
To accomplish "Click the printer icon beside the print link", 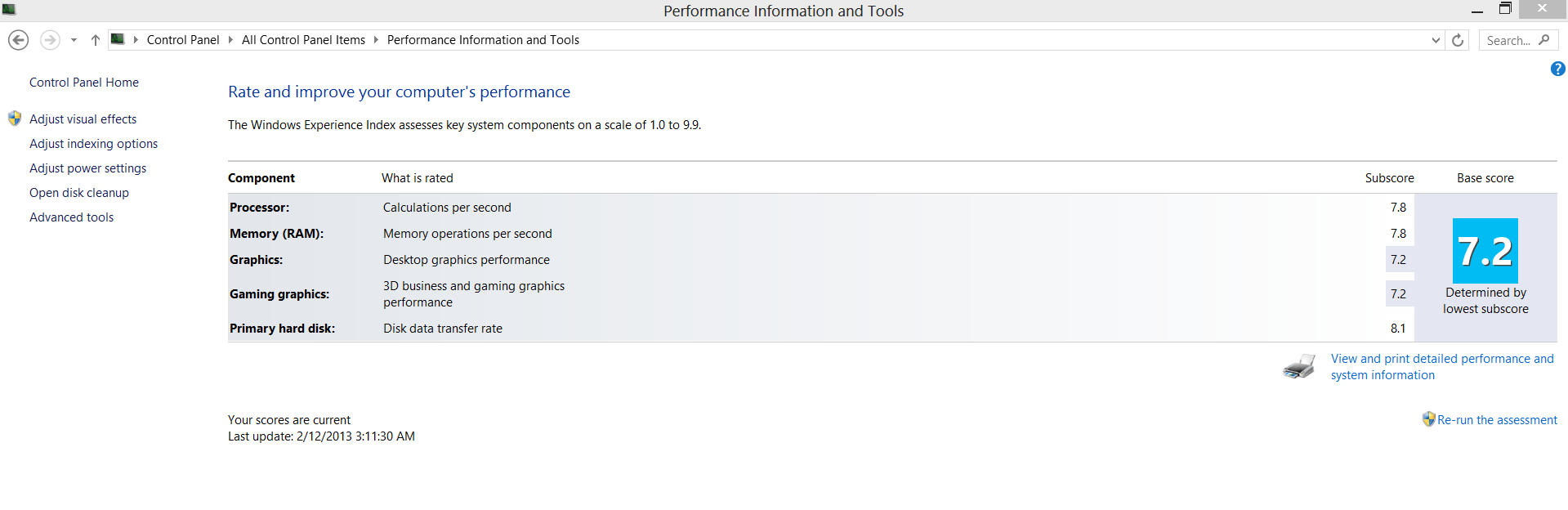I will pyautogui.click(x=1299, y=367).
